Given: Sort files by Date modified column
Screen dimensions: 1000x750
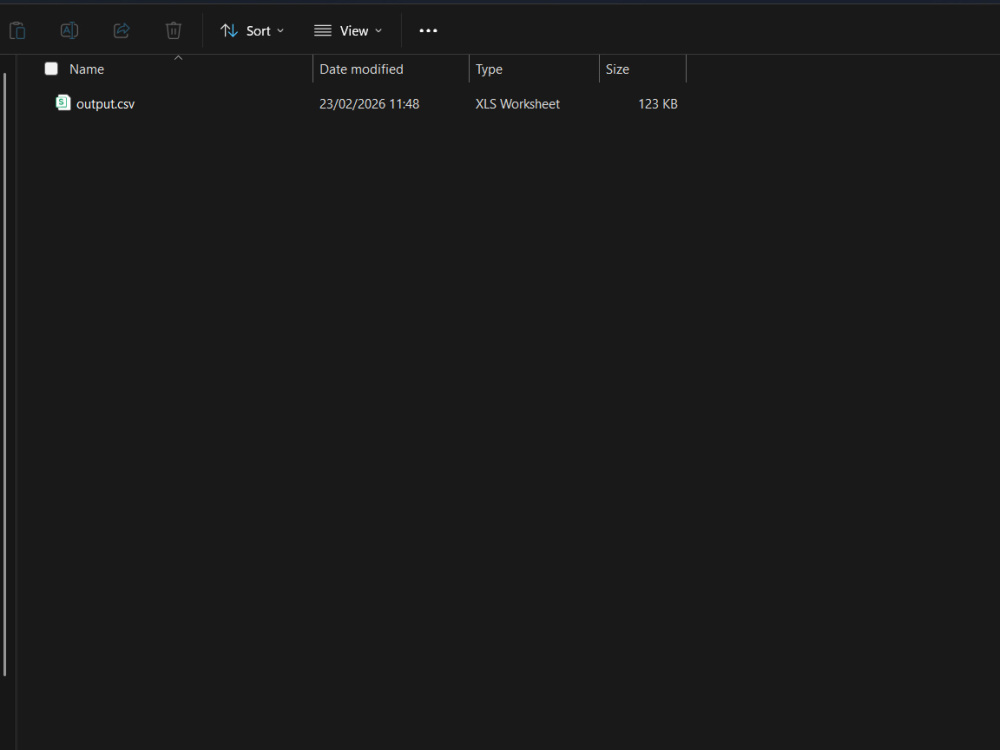Looking at the screenshot, I should pos(361,69).
